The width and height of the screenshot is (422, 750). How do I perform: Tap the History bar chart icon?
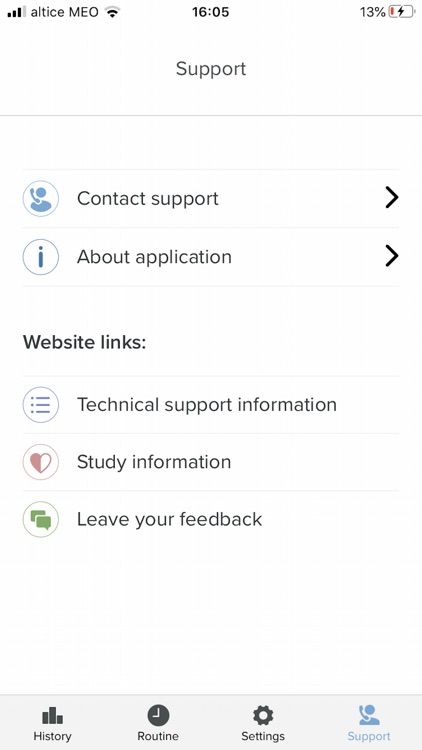click(52, 716)
